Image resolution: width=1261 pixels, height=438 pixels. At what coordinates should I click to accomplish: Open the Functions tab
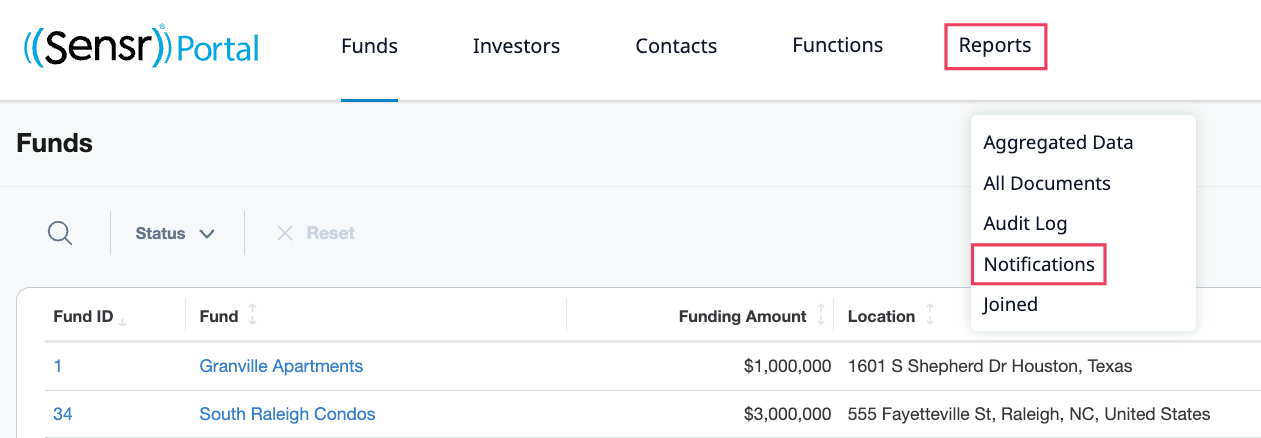point(837,45)
